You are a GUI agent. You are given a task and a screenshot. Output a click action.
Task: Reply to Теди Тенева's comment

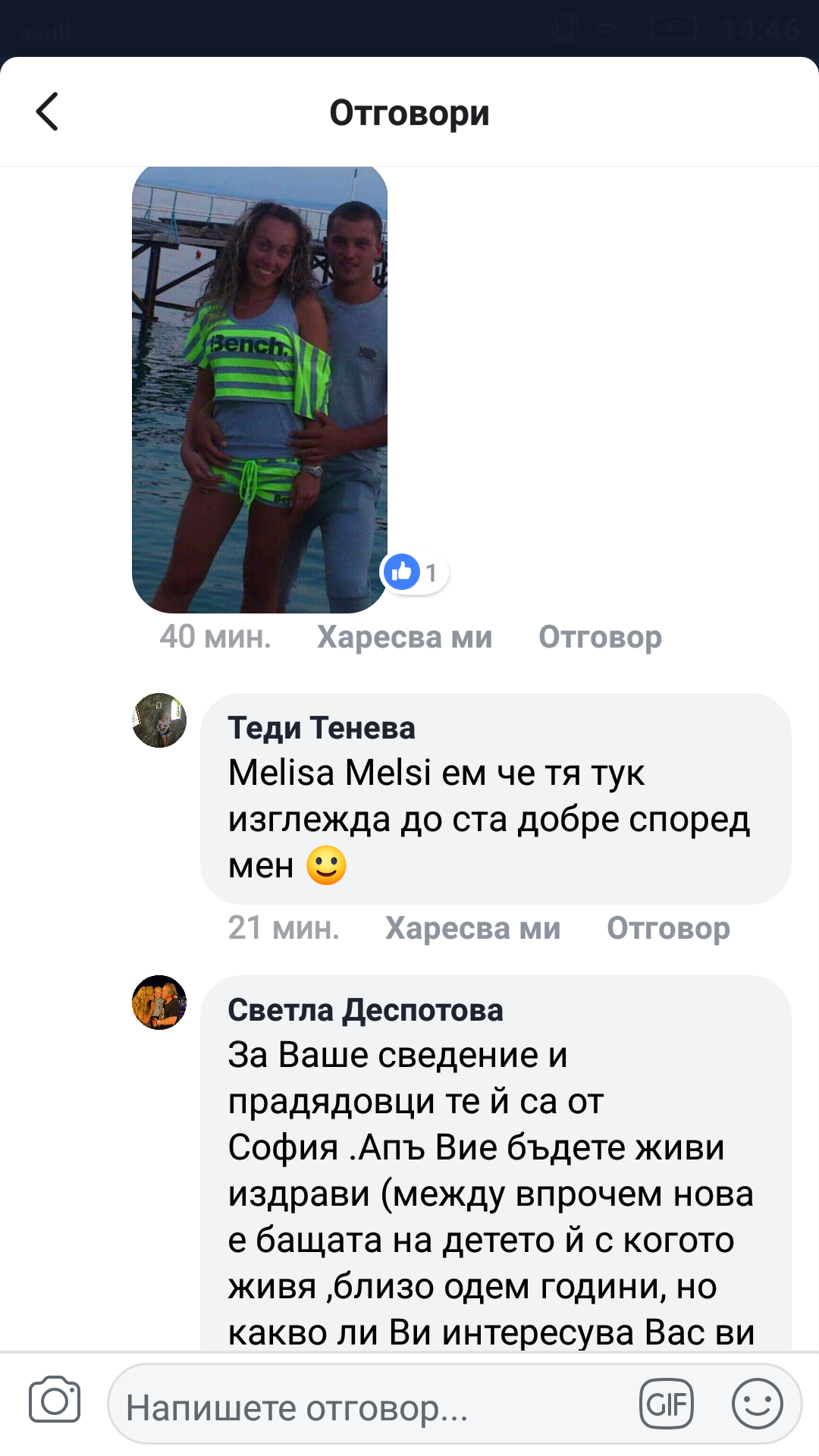pyautogui.click(x=669, y=928)
